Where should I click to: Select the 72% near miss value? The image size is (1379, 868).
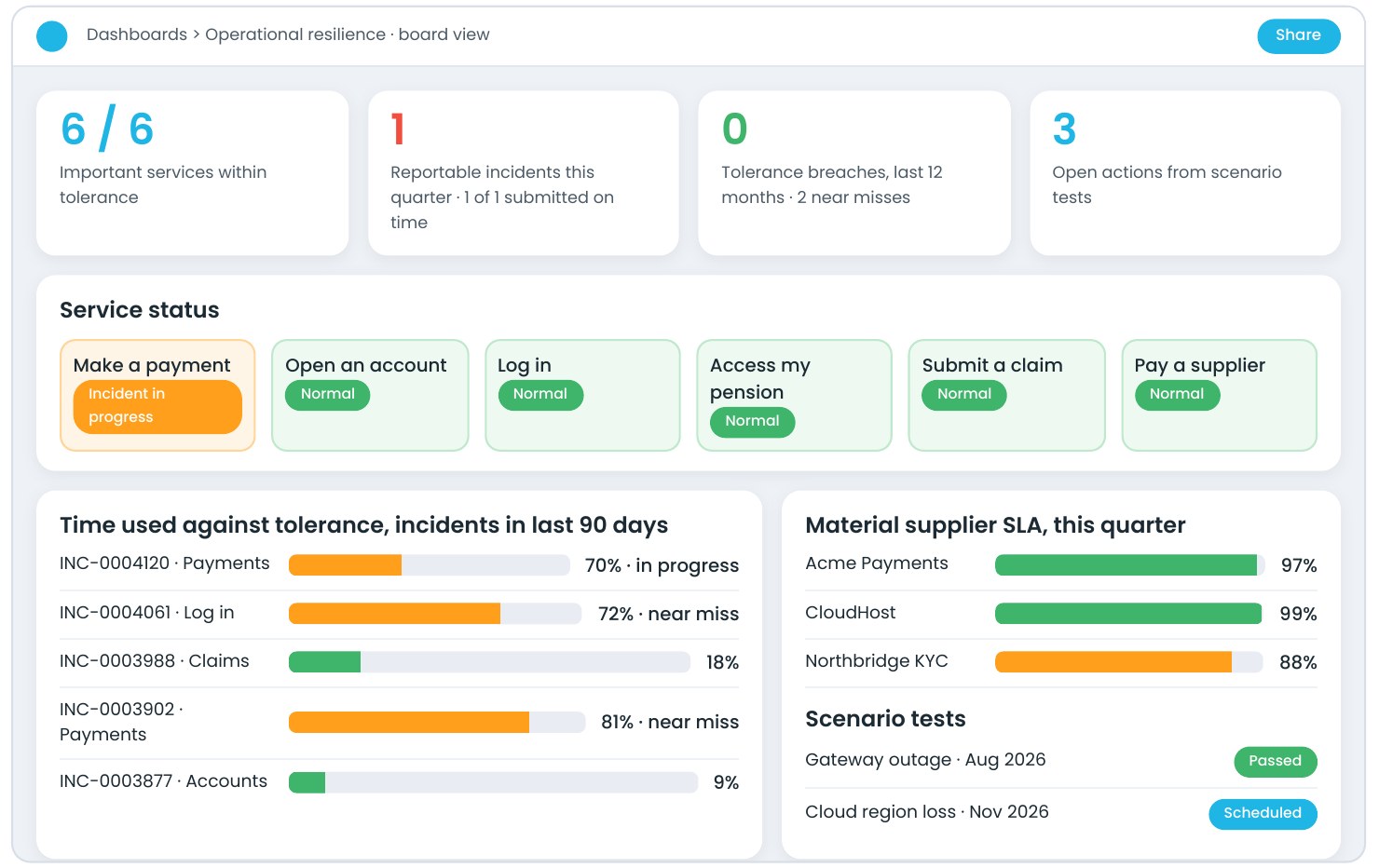668,614
